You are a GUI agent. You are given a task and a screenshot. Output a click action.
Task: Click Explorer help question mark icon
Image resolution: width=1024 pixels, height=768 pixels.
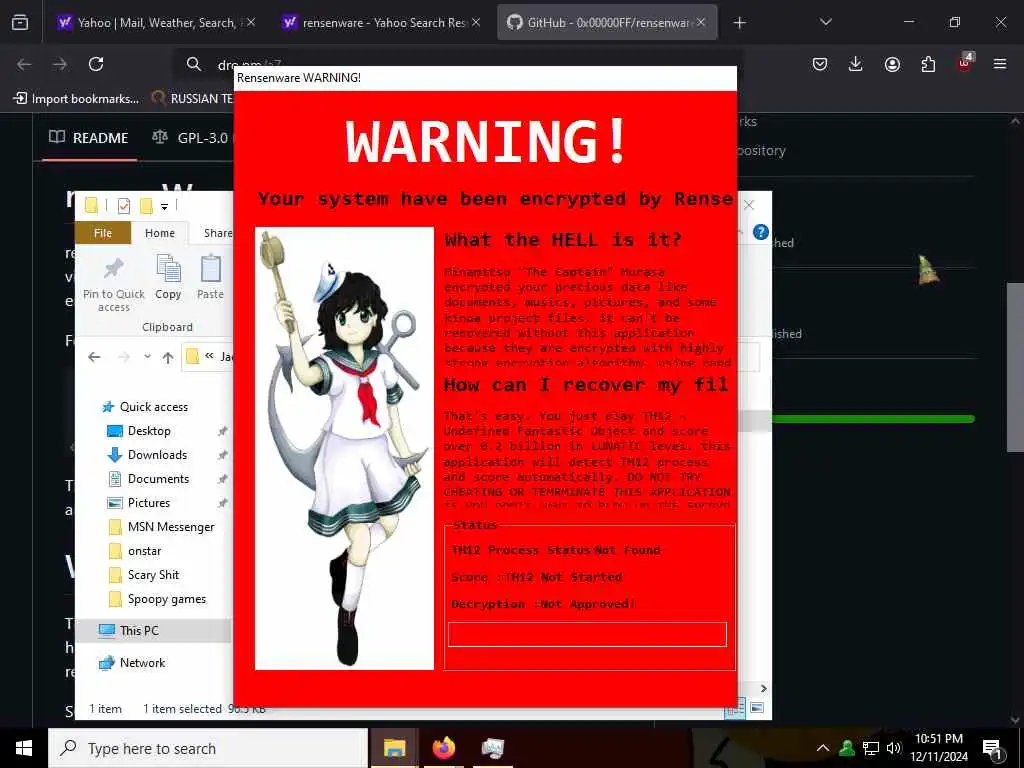[x=760, y=232]
